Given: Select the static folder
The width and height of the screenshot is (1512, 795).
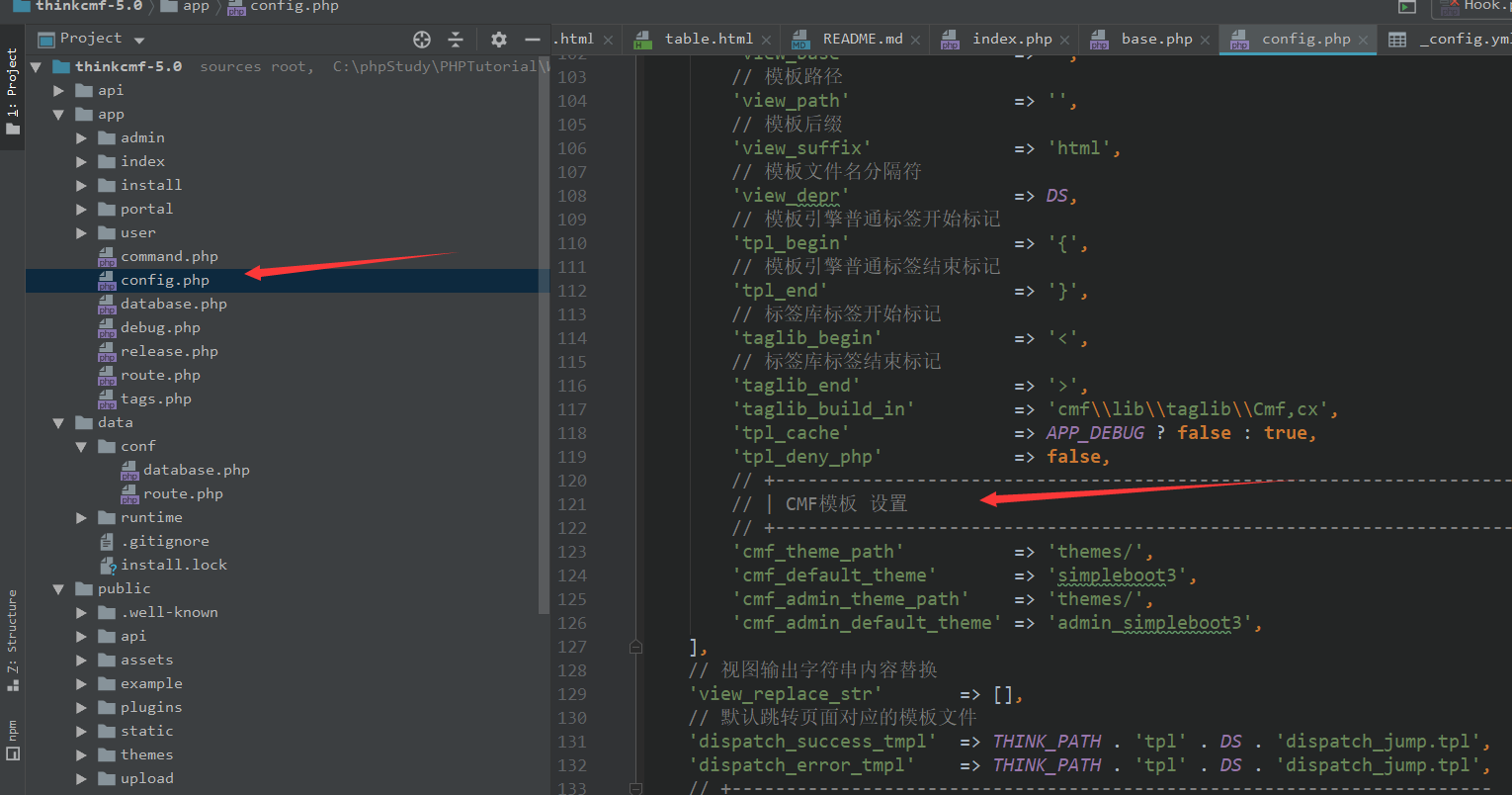Looking at the screenshot, I should (146, 732).
